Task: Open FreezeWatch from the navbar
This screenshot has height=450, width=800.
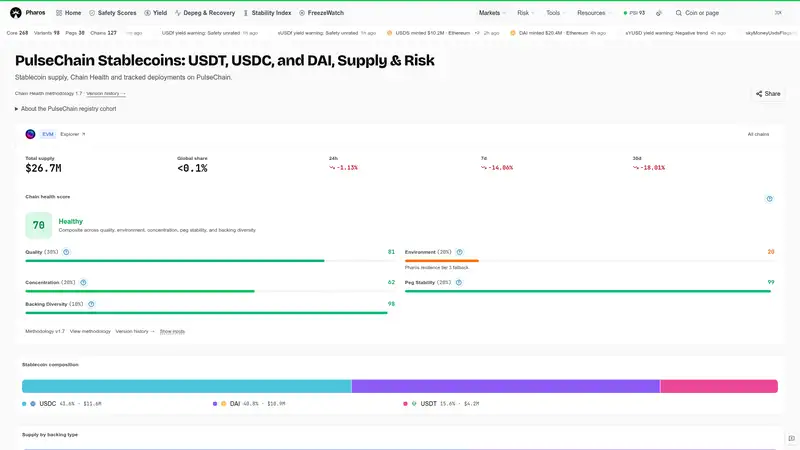Action: click(321, 13)
